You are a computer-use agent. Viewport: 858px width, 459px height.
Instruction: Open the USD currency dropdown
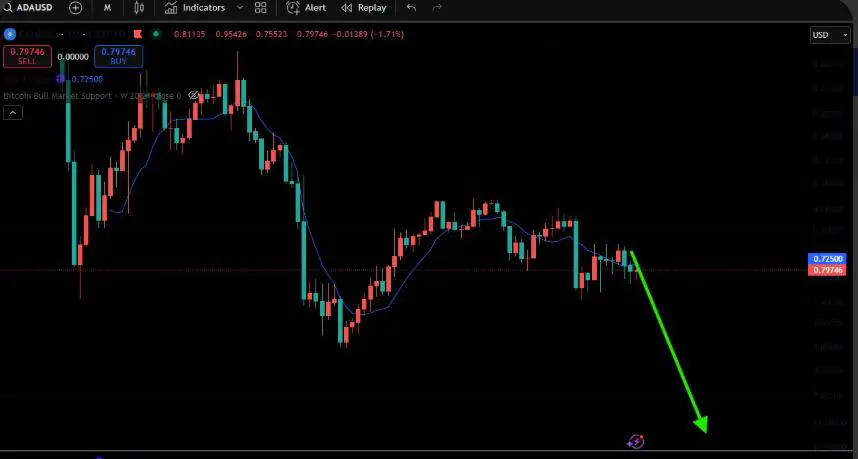pos(829,35)
